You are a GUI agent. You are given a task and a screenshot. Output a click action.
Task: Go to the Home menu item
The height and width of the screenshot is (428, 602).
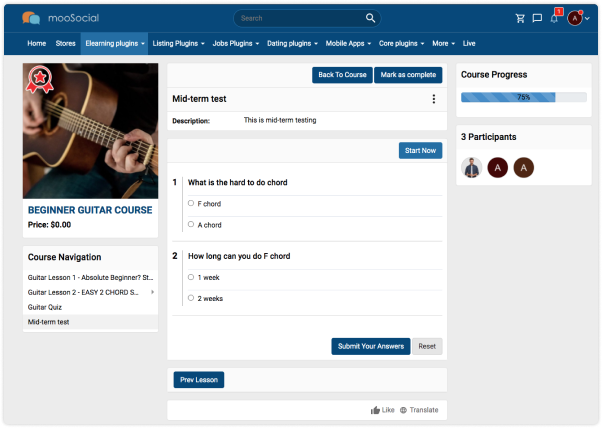click(x=36, y=43)
